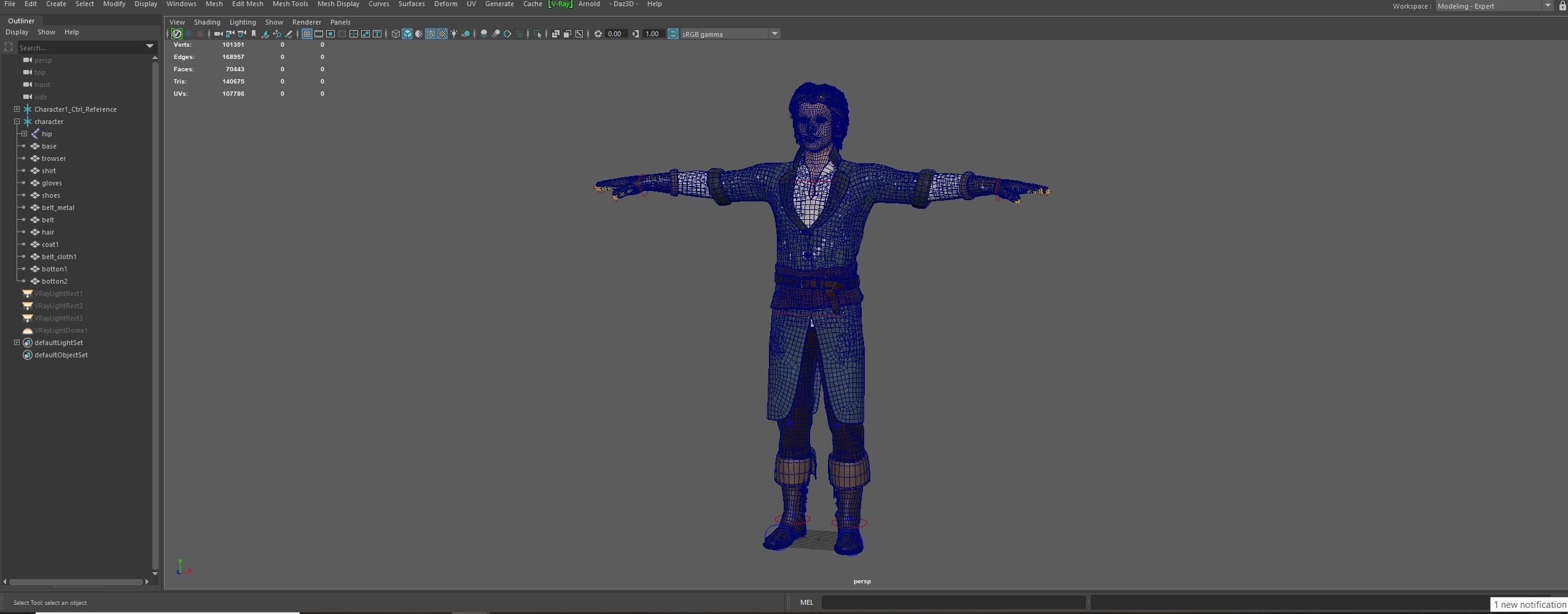
Task: Click the Grease Pencil icon
Action: coord(289,34)
